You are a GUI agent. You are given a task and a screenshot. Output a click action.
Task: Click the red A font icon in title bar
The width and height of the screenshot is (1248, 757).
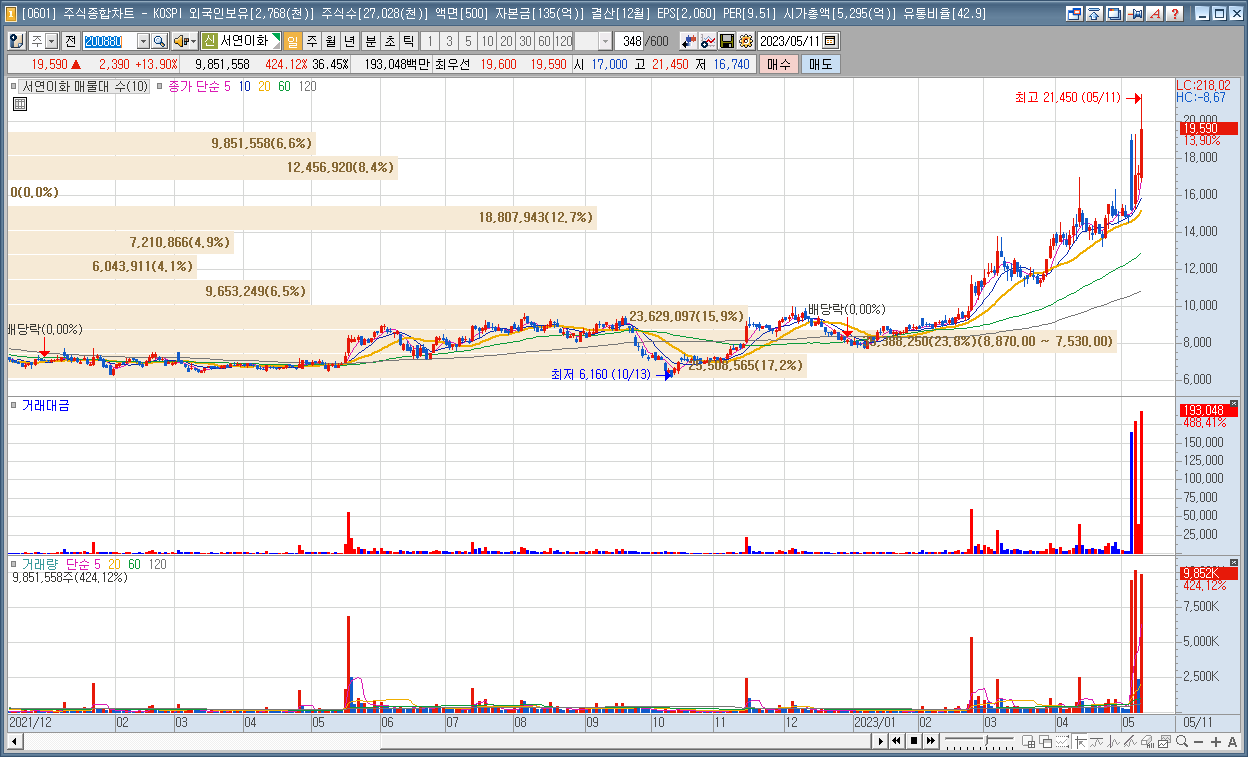(x=1155, y=14)
